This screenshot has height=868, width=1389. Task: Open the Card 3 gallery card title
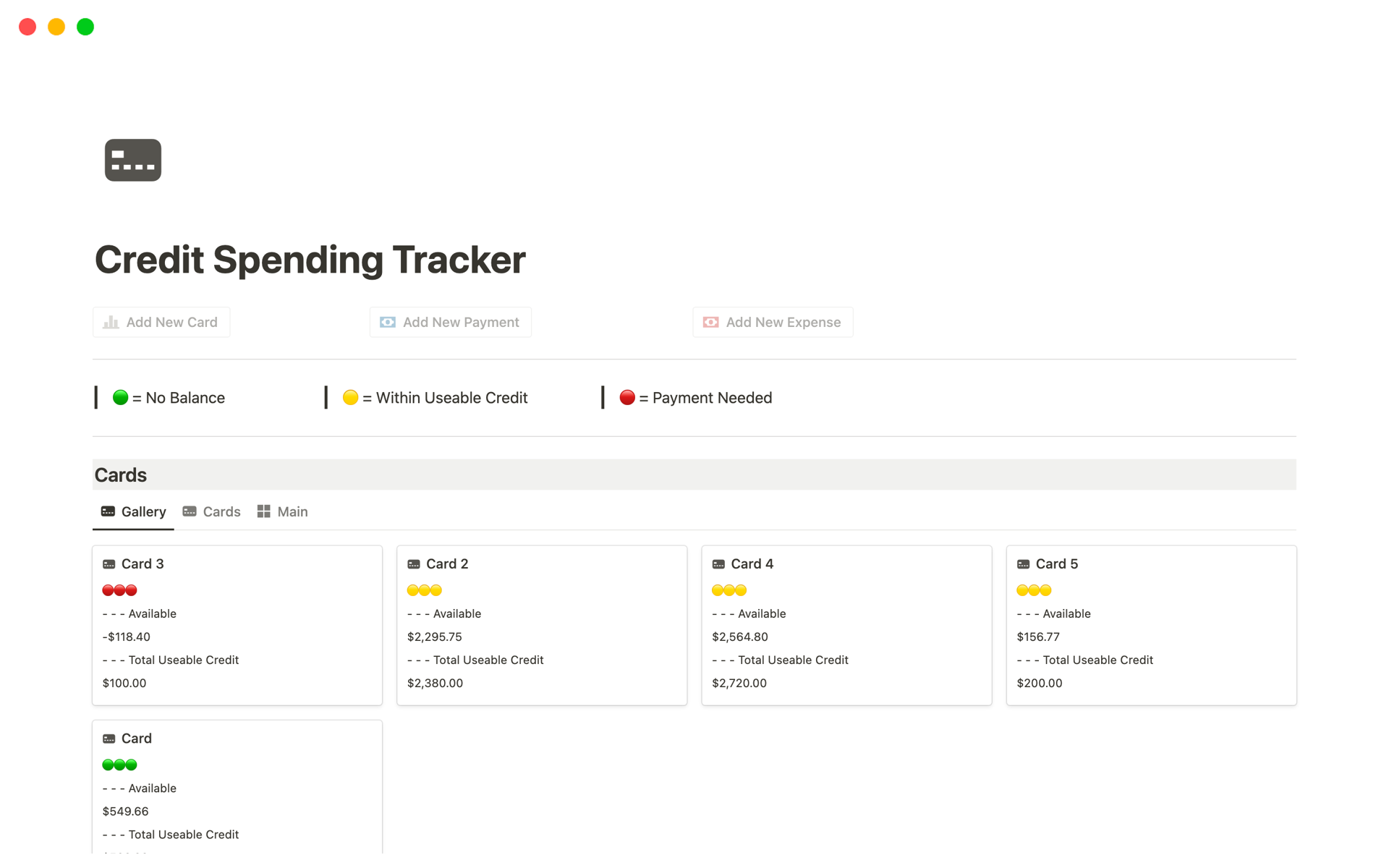pyautogui.click(x=143, y=563)
